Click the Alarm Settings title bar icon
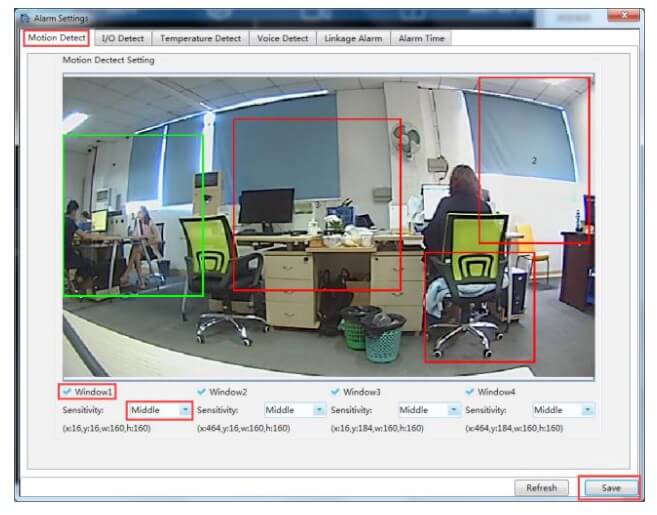The image size is (657, 515). point(25,19)
